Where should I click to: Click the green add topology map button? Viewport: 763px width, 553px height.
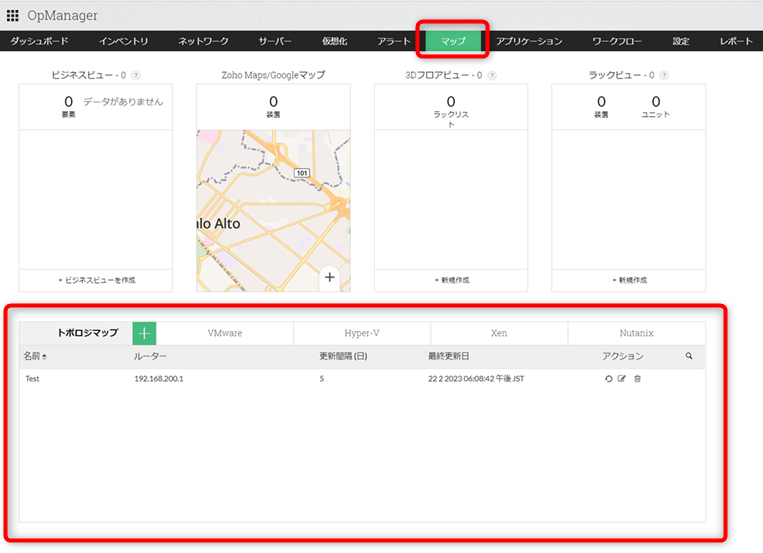pyautogui.click(x=144, y=333)
